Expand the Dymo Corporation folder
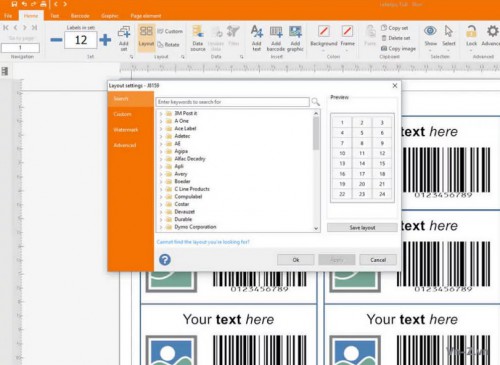Image resolution: width=500 pixels, height=365 pixels. coord(161,227)
